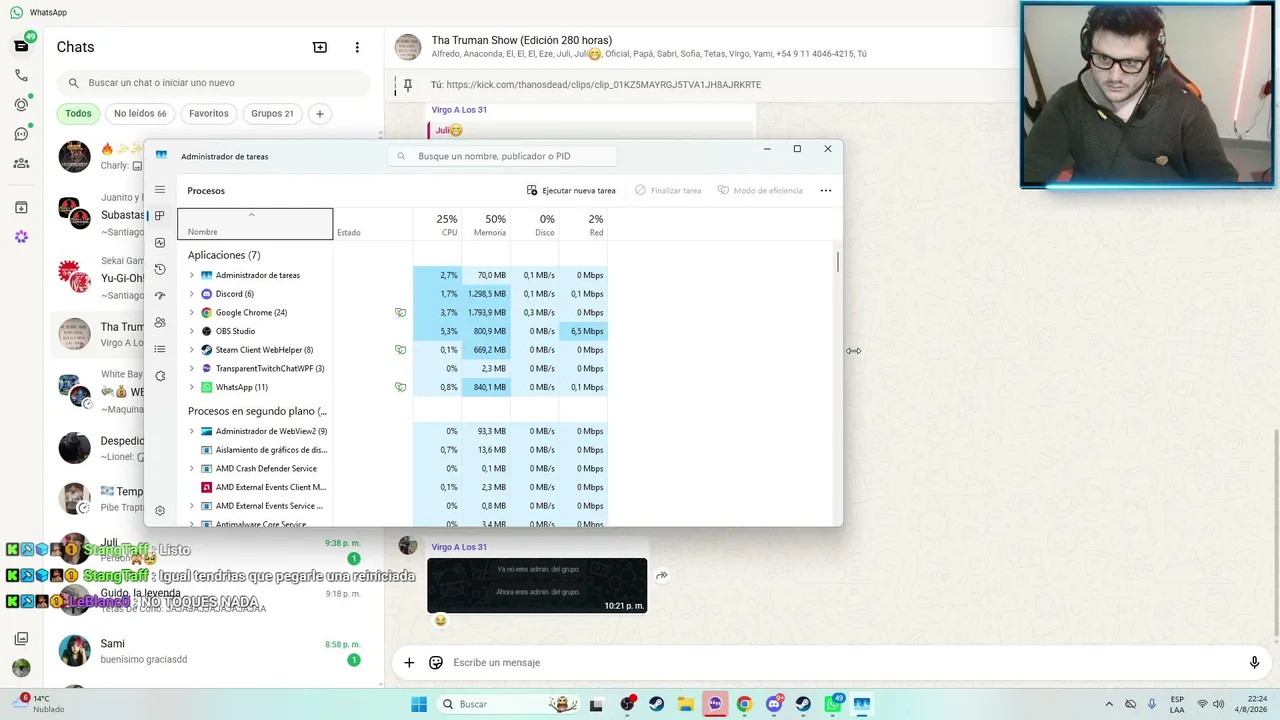Open the image thumbnail from Virgo A Los 31

tap(537, 585)
